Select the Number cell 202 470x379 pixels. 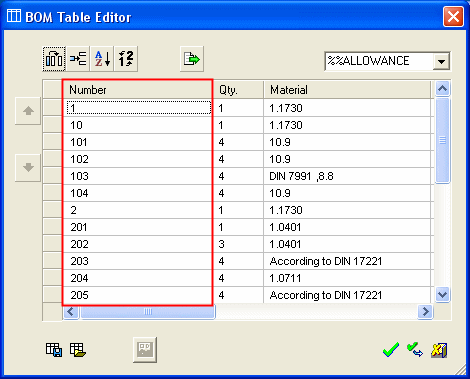pyautogui.click(x=137, y=244)
